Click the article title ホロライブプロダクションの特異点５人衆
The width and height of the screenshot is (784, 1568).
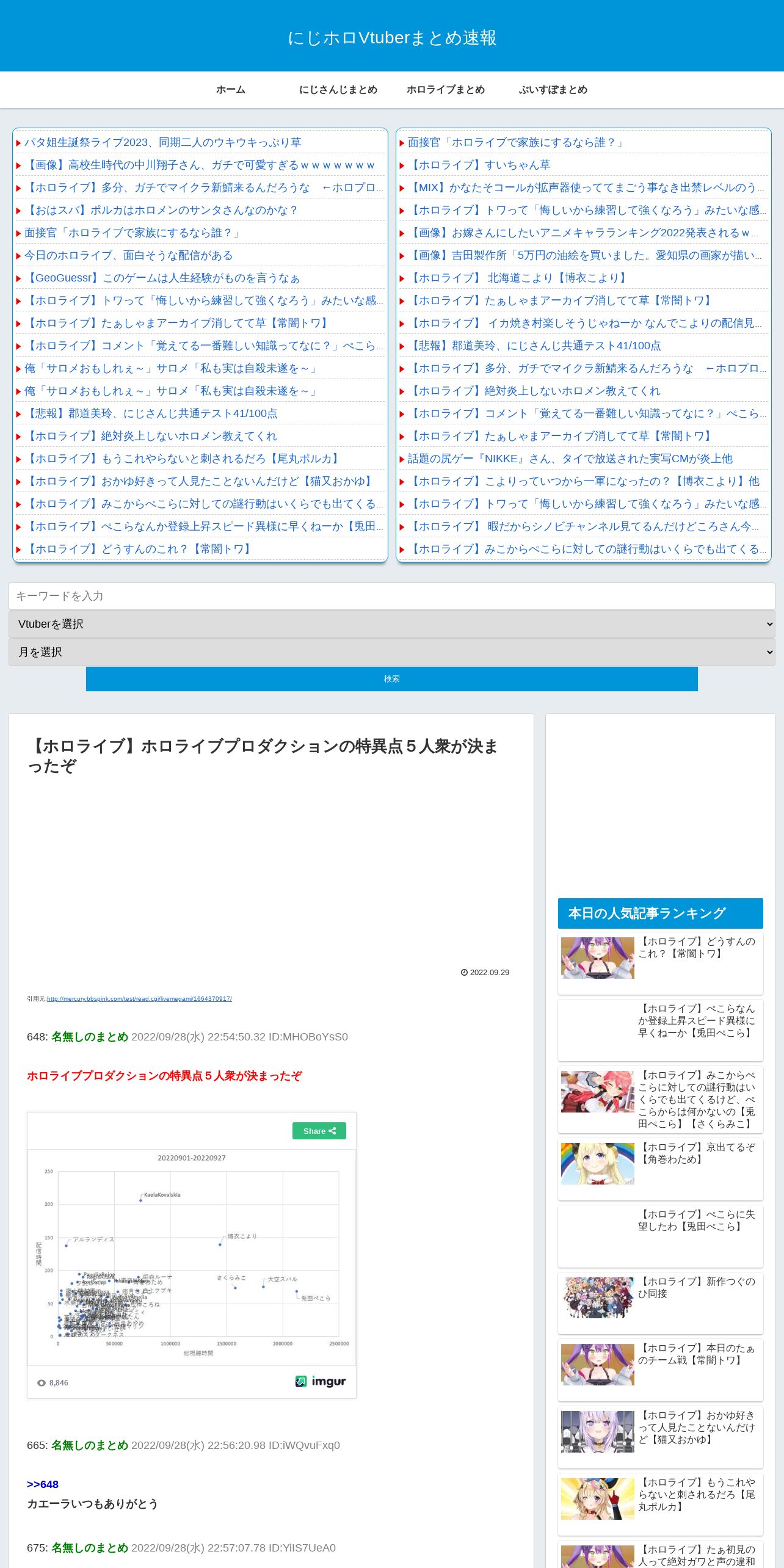[x=263, y=756]
